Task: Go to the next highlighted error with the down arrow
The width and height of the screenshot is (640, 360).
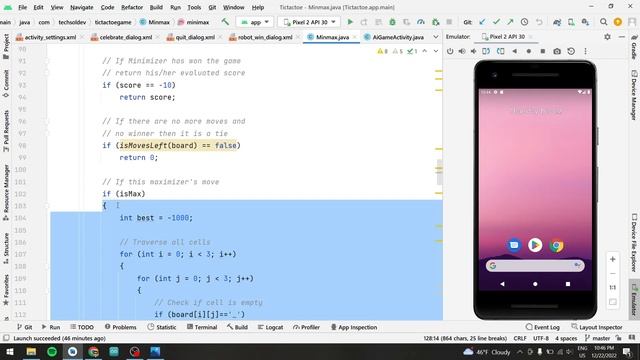Action: click(x=436, y=51)
